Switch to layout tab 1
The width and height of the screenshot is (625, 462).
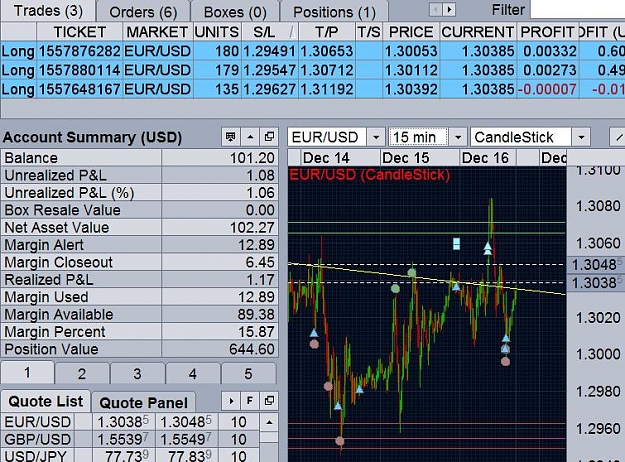pos(27,373)
